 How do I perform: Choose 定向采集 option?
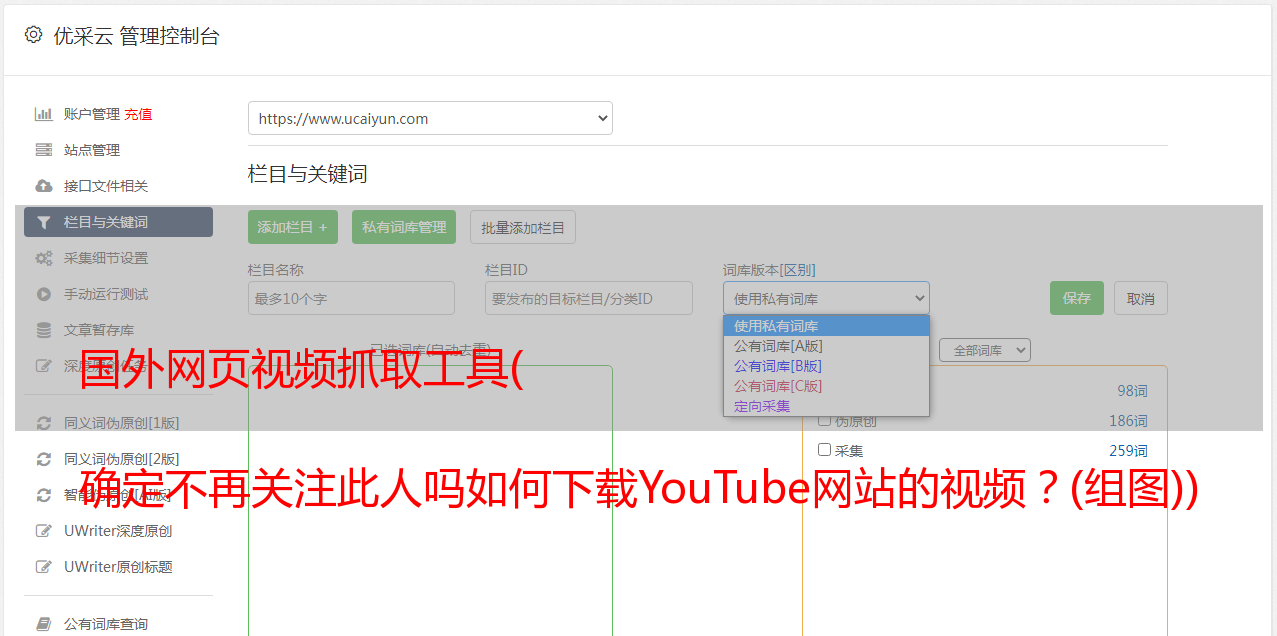tap(826, 406)
